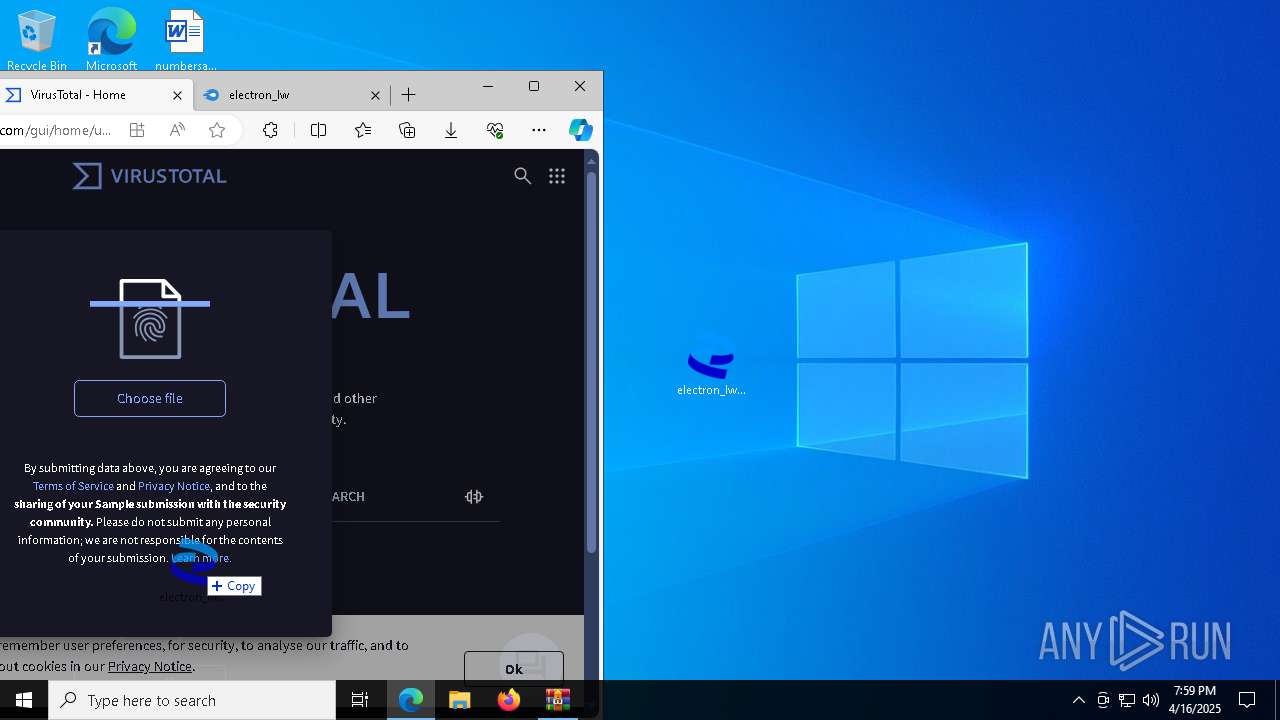1280x720 pixels.
Task: Click the Edge taskbar icon
Action: (411, 700)
